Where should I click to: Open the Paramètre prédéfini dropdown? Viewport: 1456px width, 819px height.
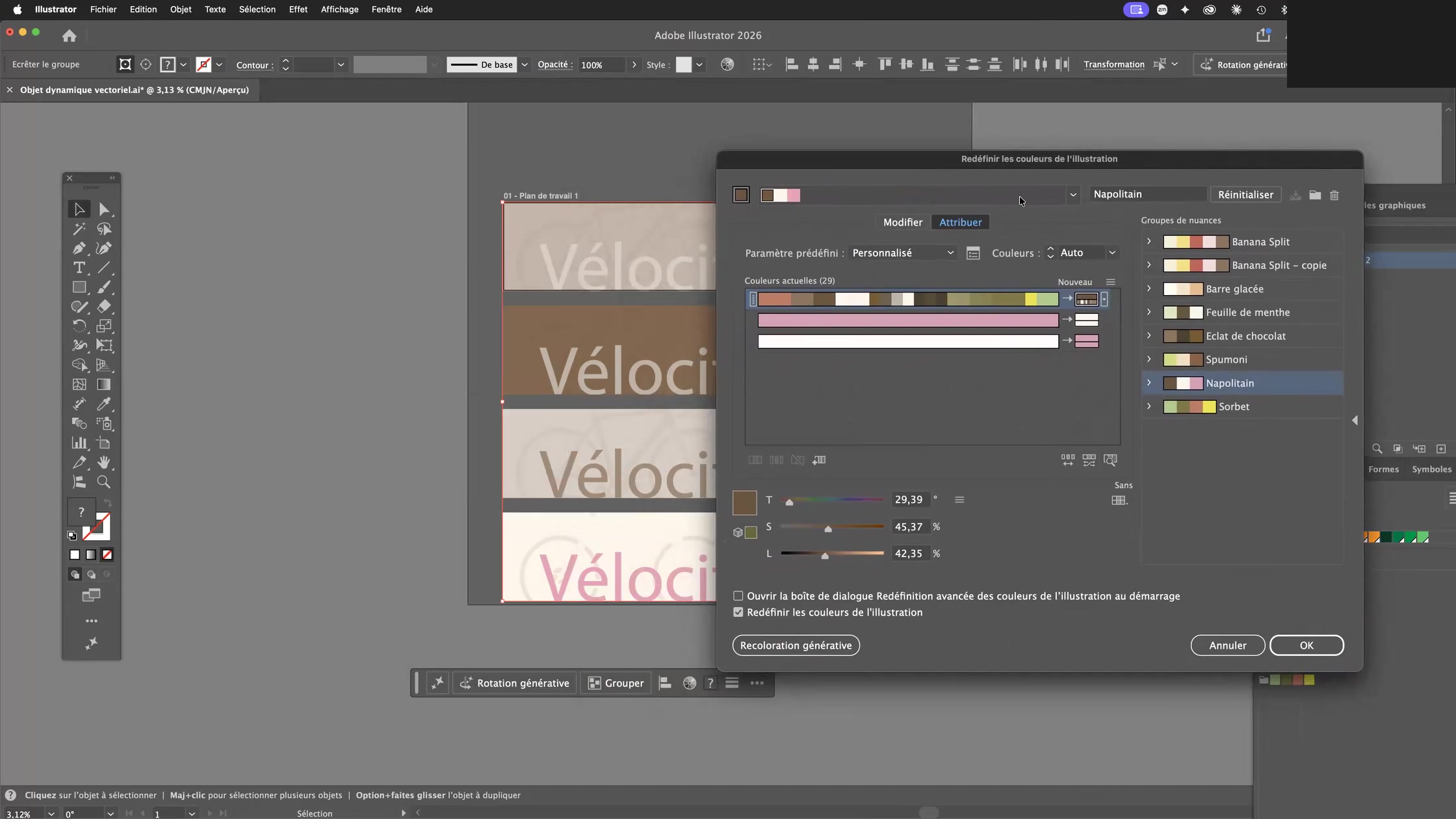(x=903, y=253)
